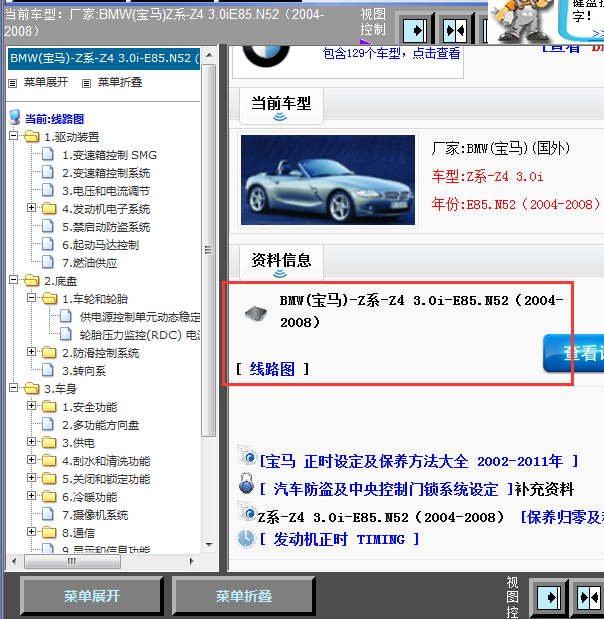Open 7.摄像机系统 document
The height and width of the screenshot is (619, 604).
pyautogui.click(x=95, y=515)
